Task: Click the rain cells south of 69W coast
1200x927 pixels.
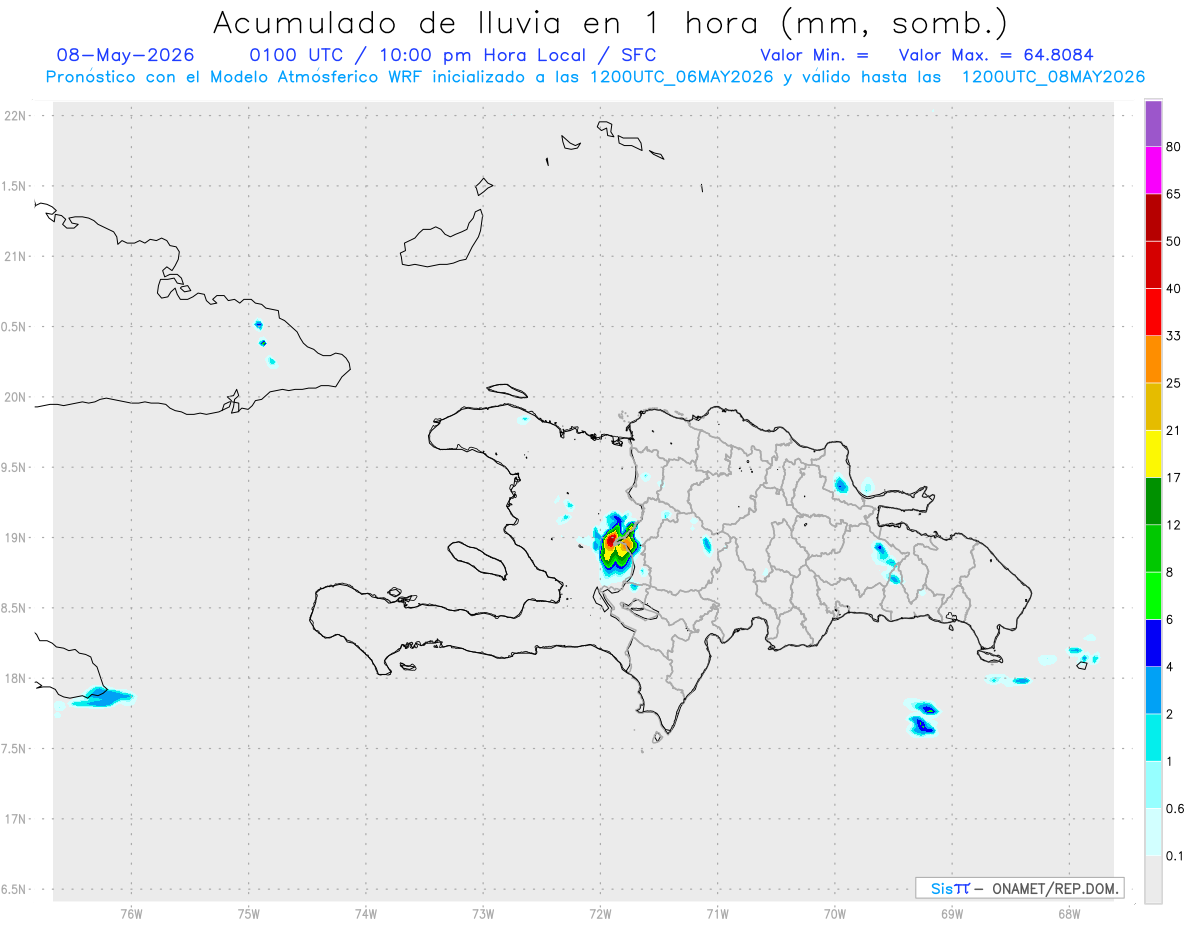Action: 922,717
